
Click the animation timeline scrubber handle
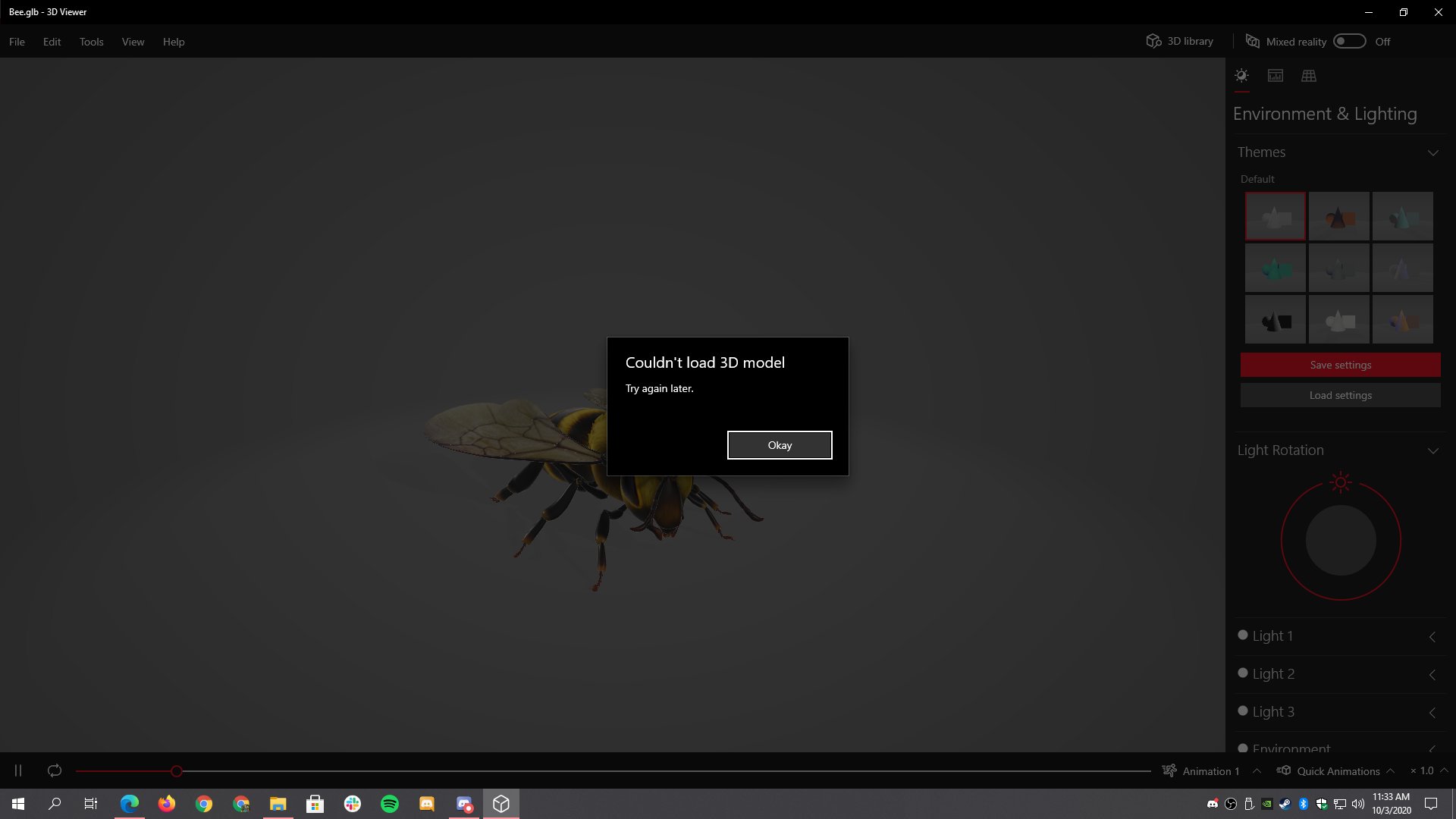coord(177,771)
